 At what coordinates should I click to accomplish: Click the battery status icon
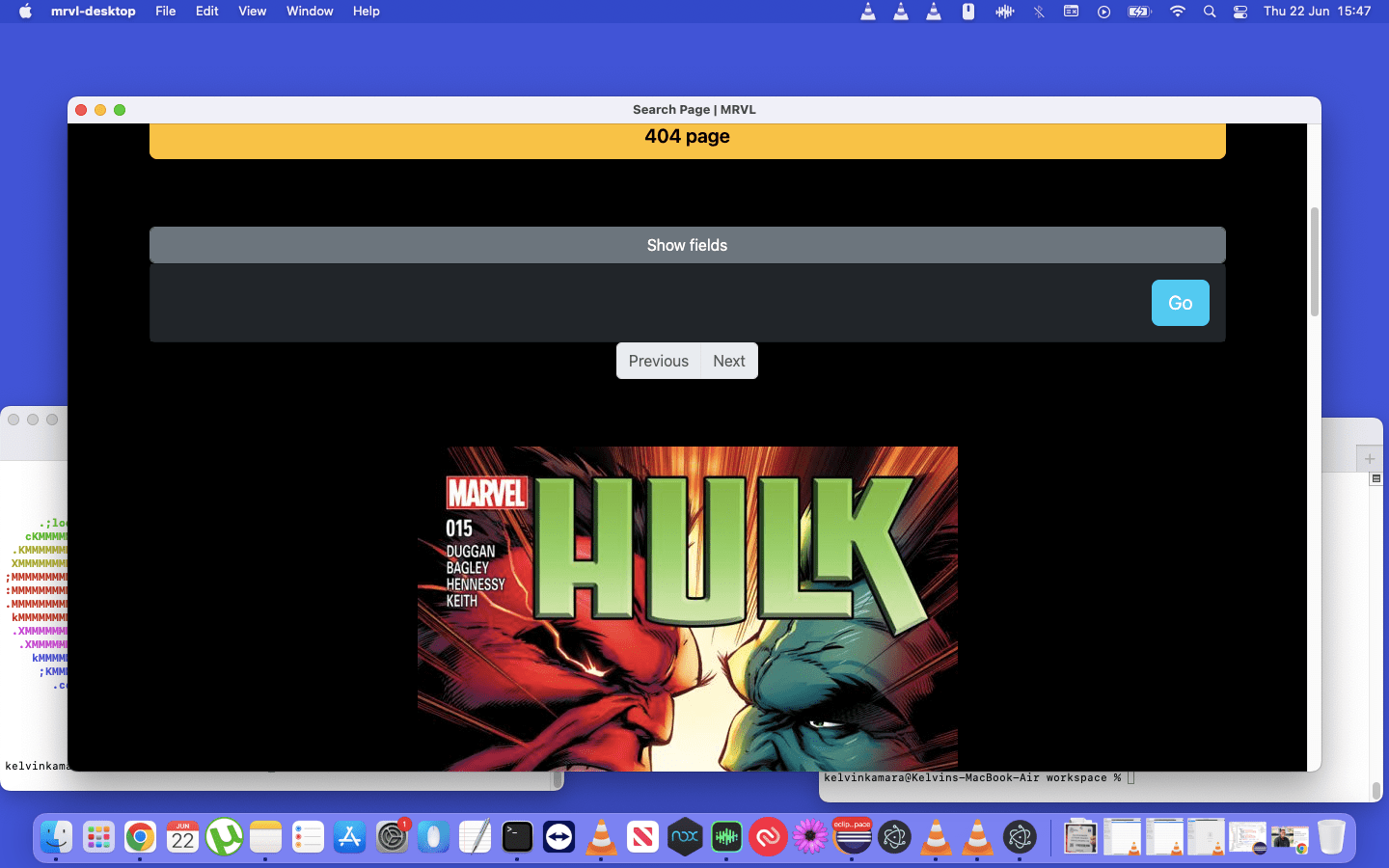click(1140, 12)
